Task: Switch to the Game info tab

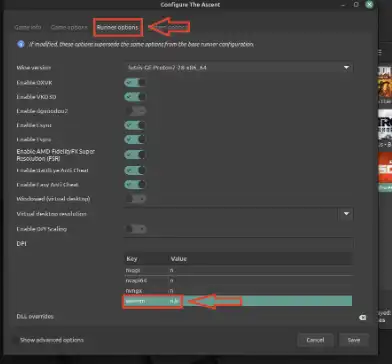Action: (x=28, y=27)
